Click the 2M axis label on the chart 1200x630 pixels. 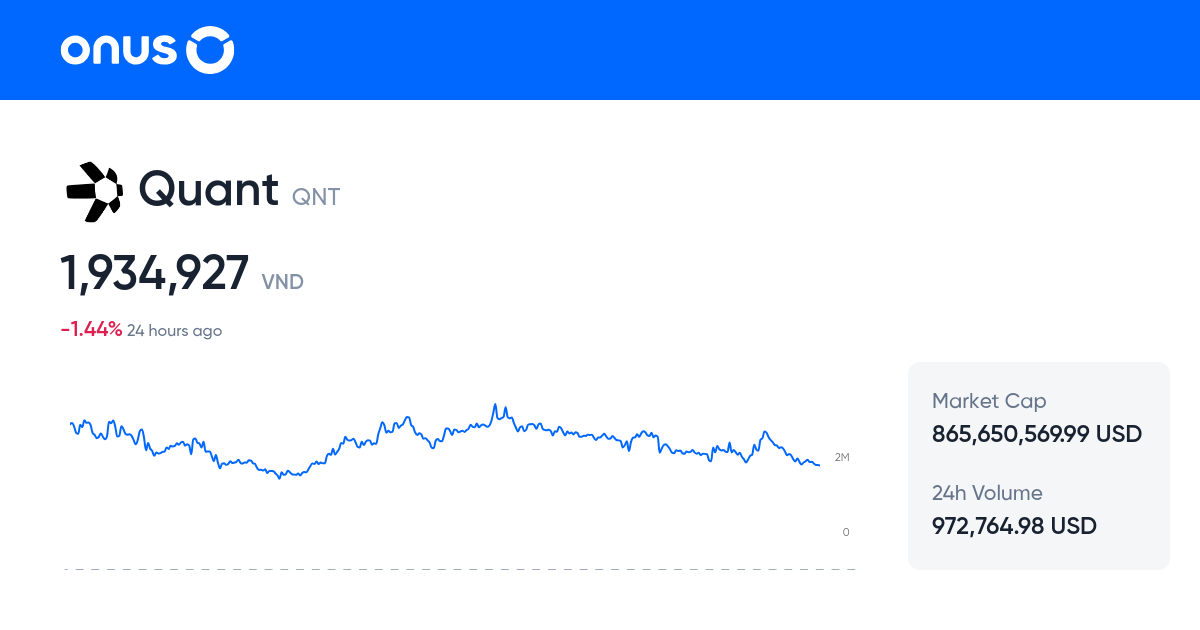click(843, 457)
